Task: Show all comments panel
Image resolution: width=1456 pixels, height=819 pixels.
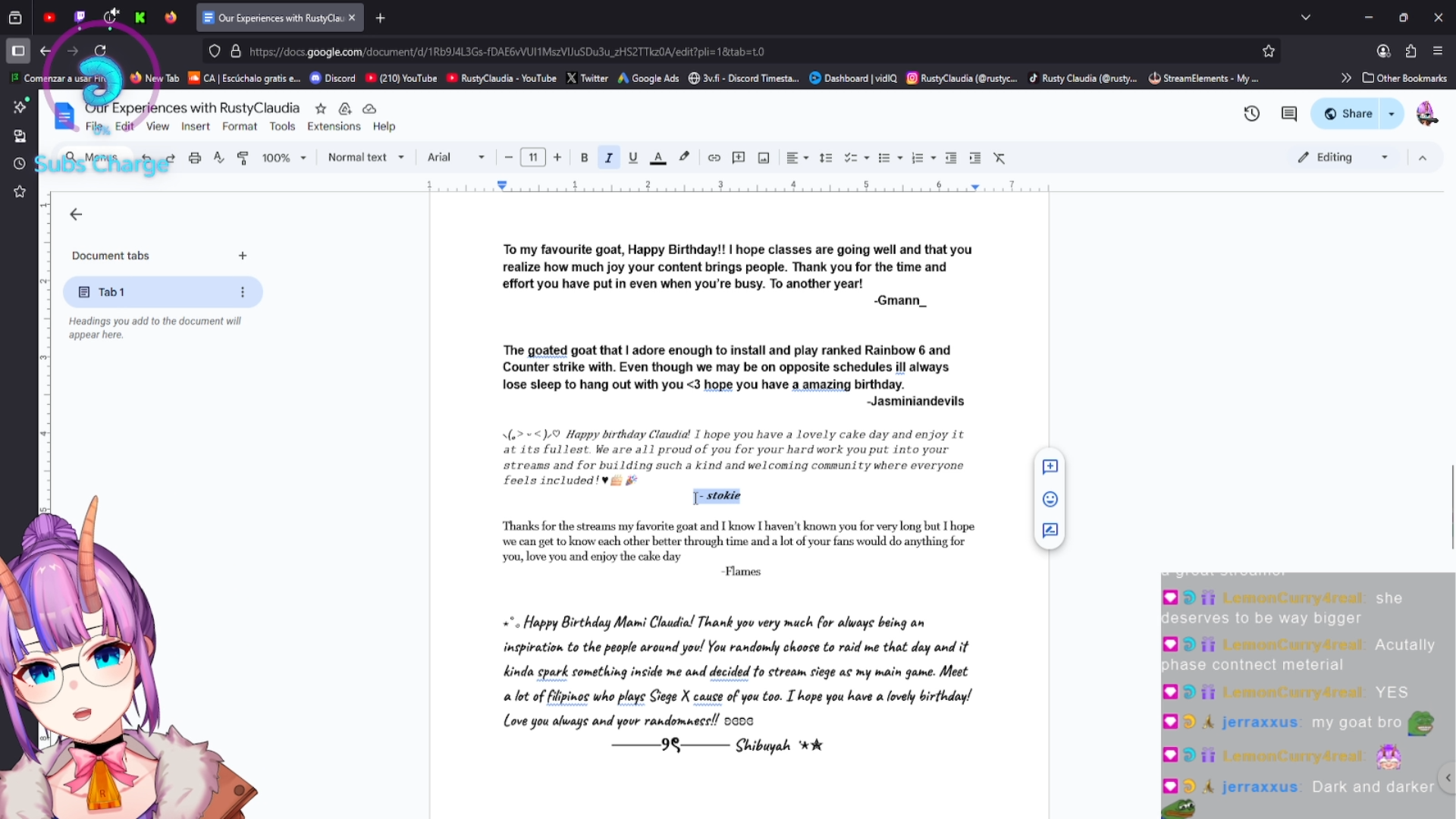Action: tap(1288, 114)
